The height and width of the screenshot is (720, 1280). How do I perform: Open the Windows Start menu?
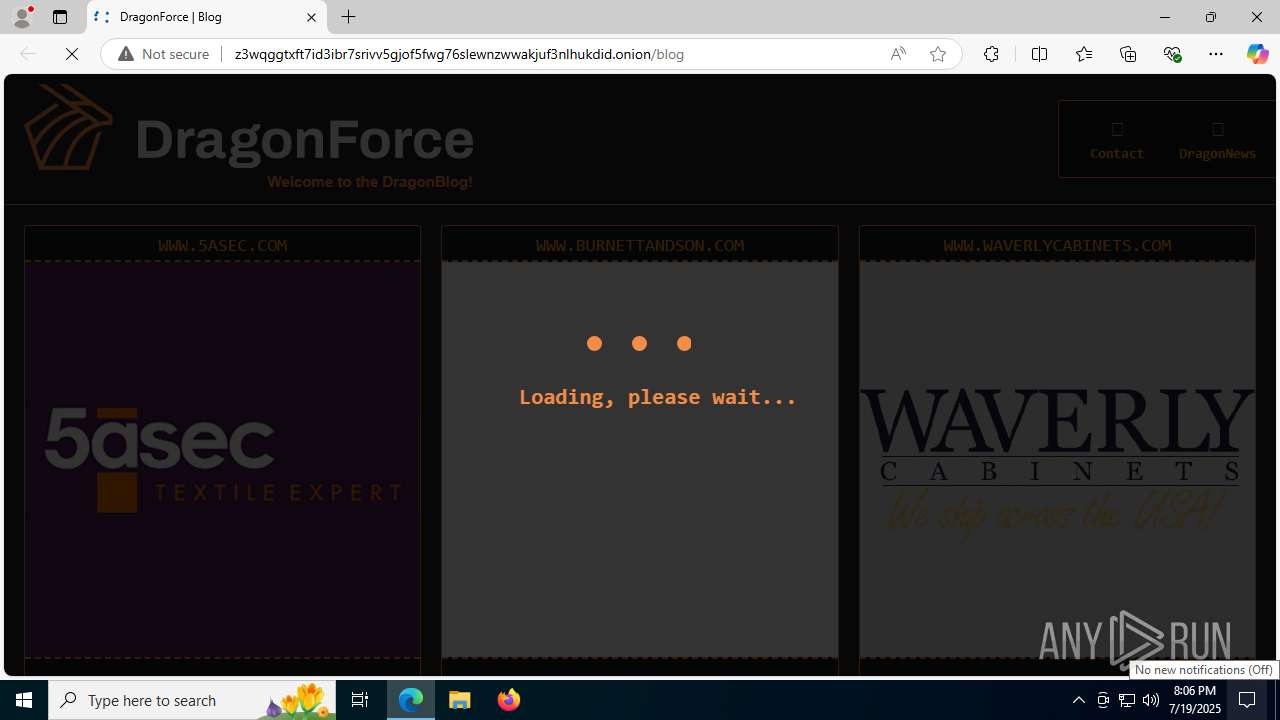[x=24, y=700]
